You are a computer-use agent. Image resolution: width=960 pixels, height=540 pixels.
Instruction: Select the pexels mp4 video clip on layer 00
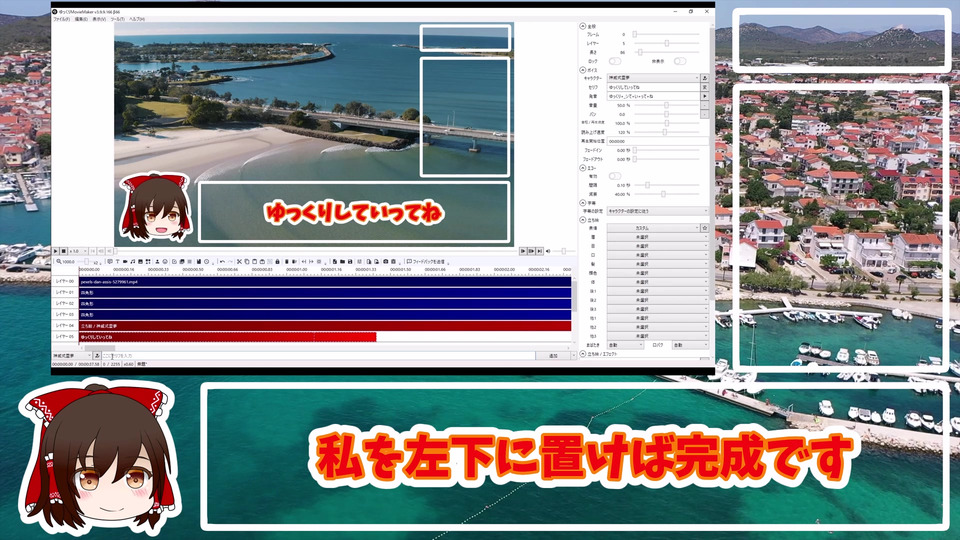point(325,282)
